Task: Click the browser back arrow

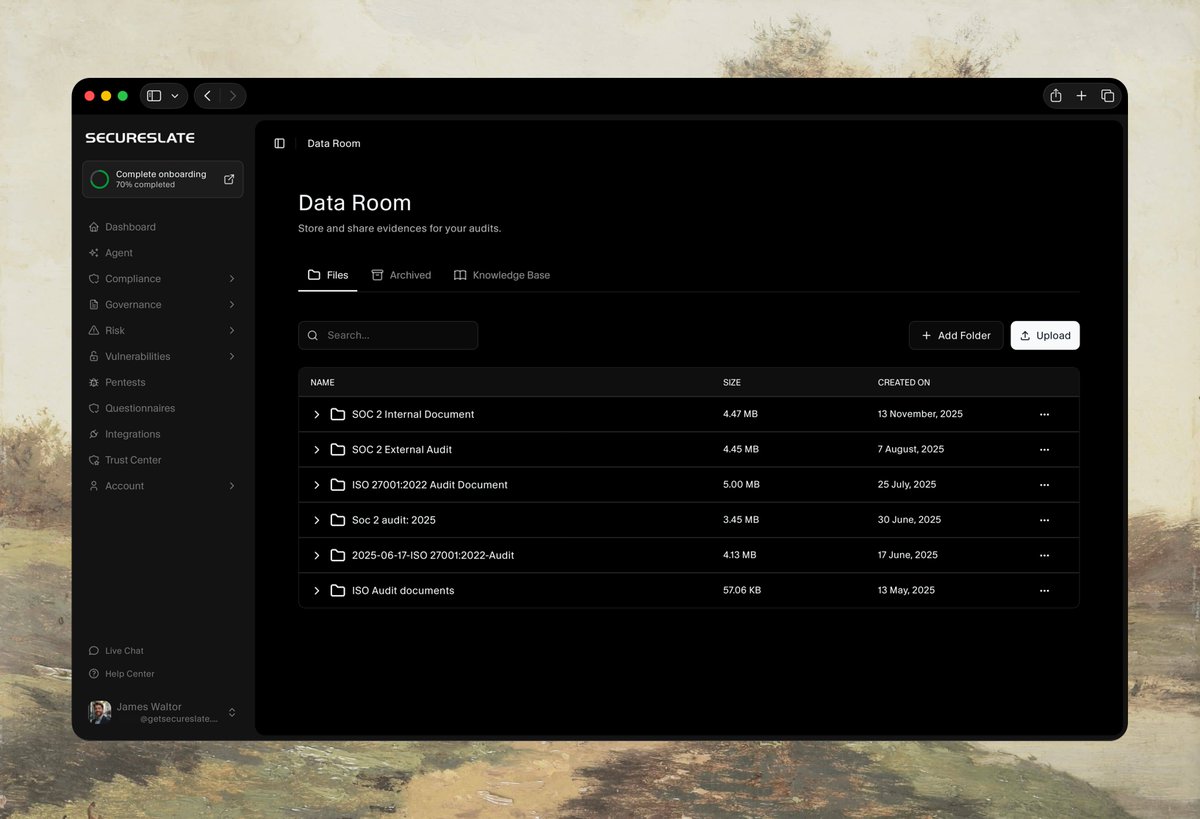Action: 207,96
